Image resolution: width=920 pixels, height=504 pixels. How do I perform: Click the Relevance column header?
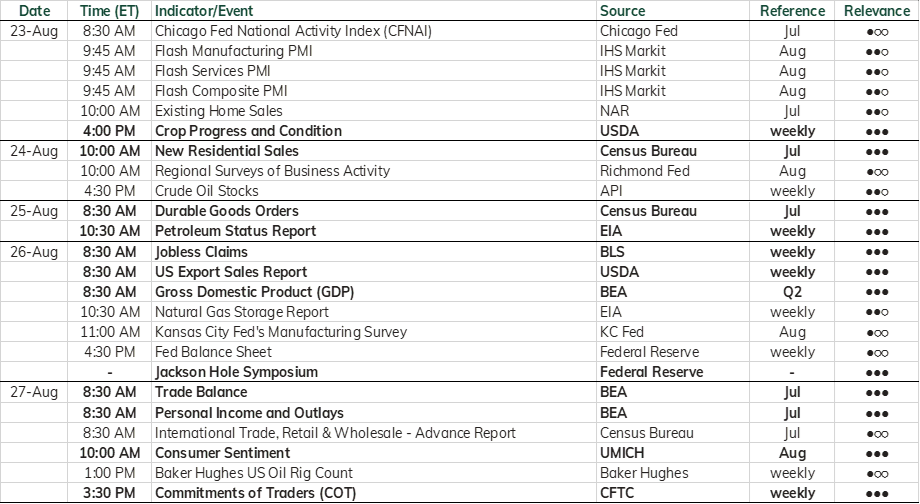pos(877,11)
